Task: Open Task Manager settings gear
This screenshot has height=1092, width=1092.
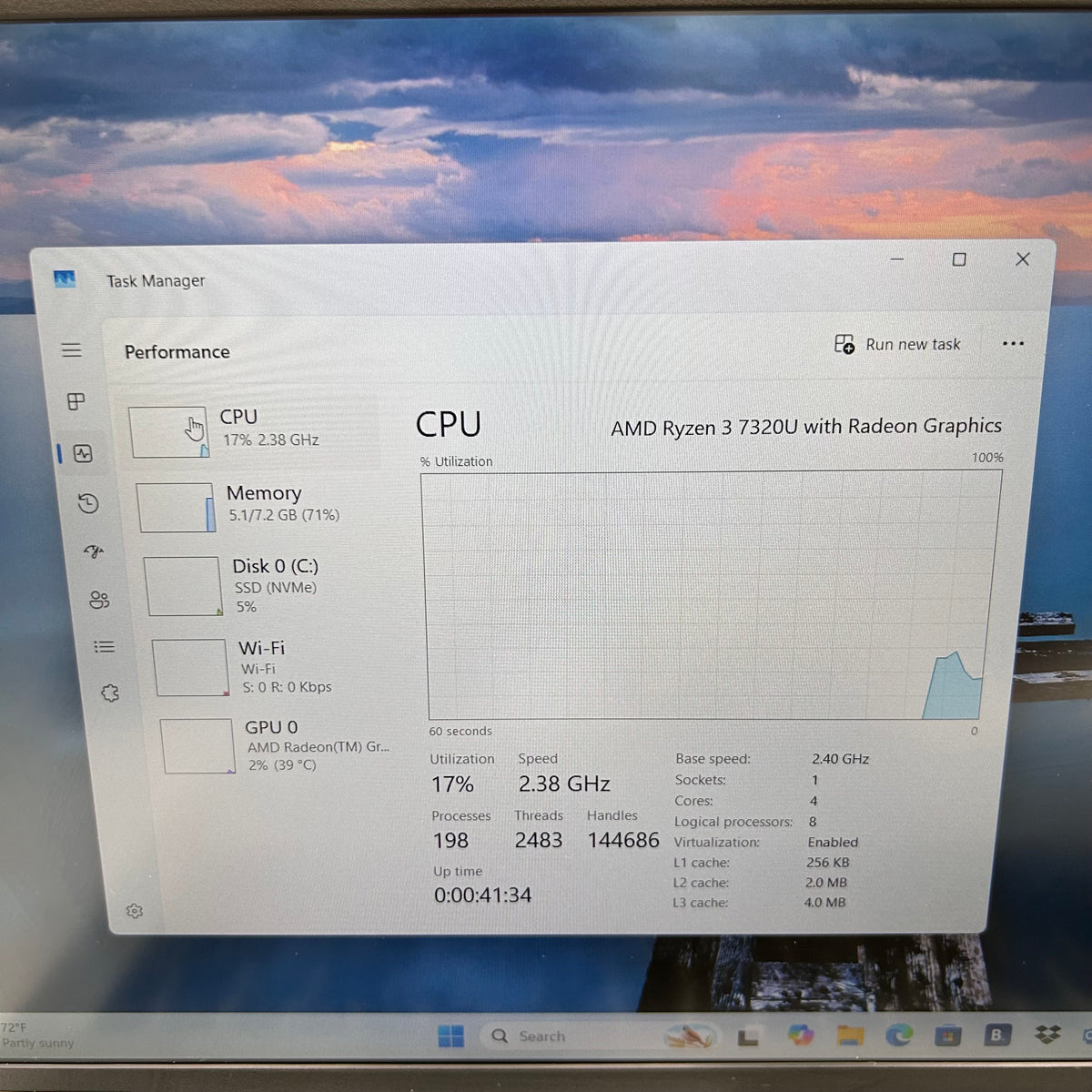Action: [135, 911]
